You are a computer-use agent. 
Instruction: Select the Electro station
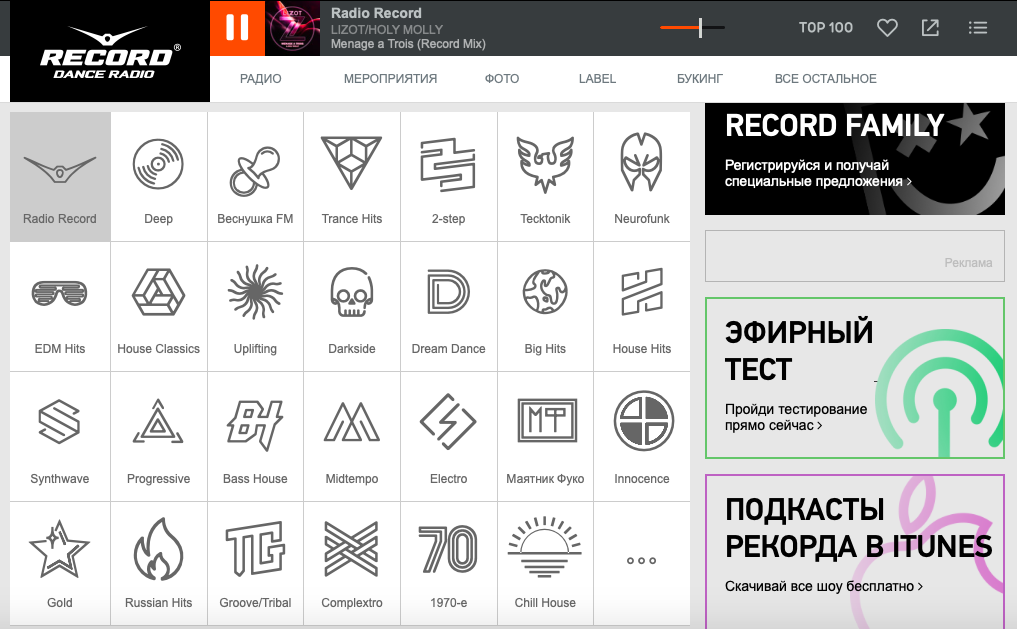click(x=449, y=436)
